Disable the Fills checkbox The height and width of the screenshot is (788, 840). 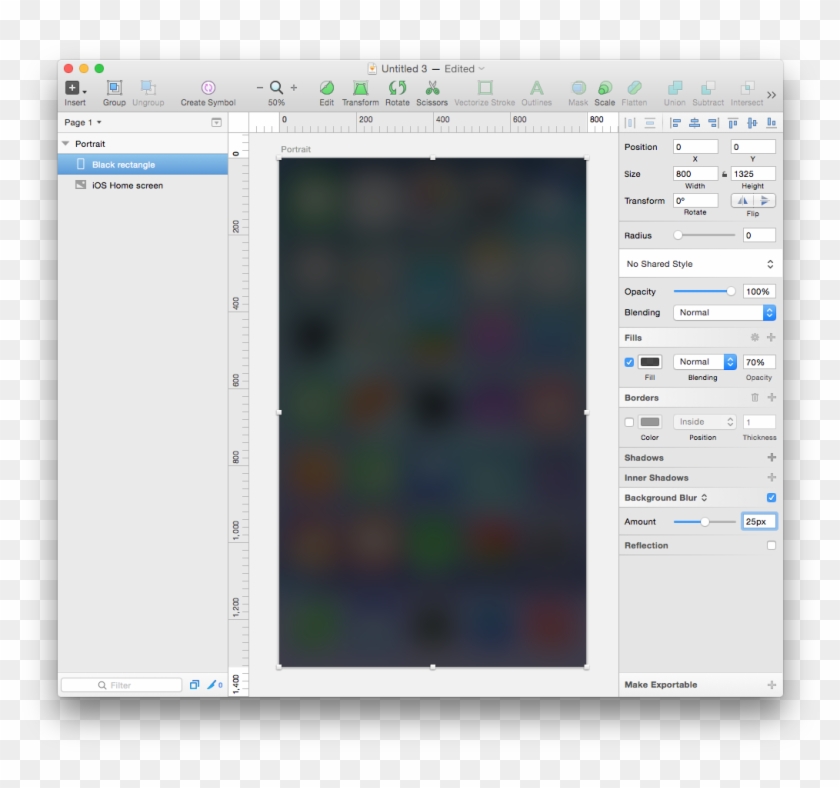point(629,362)
